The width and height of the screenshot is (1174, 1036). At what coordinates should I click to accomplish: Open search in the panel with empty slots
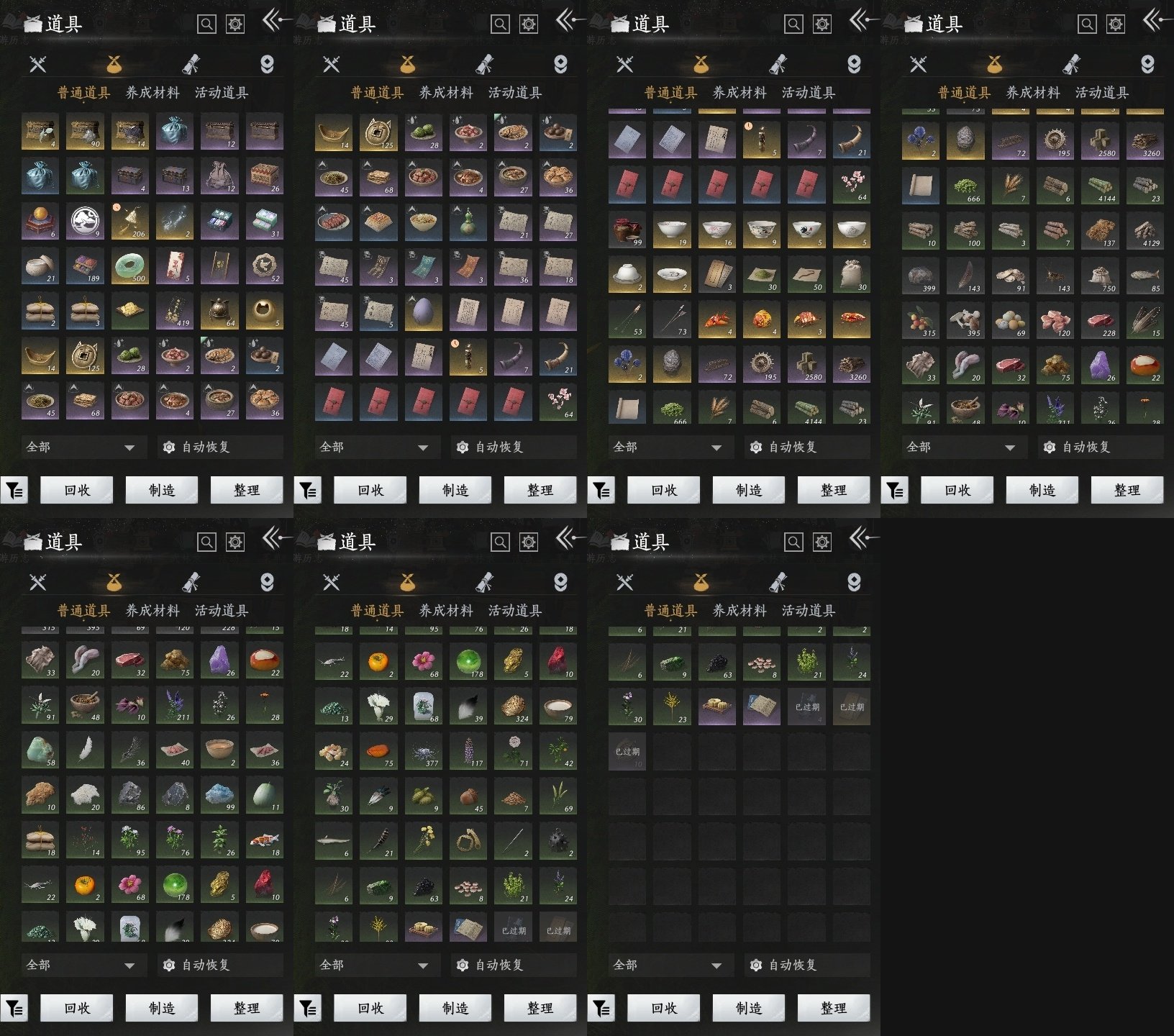pos(793,542)
